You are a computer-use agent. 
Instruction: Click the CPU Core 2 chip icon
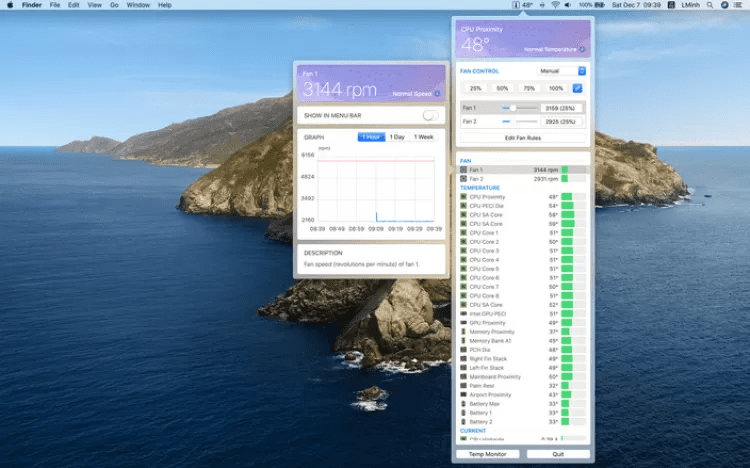(463, 242)
